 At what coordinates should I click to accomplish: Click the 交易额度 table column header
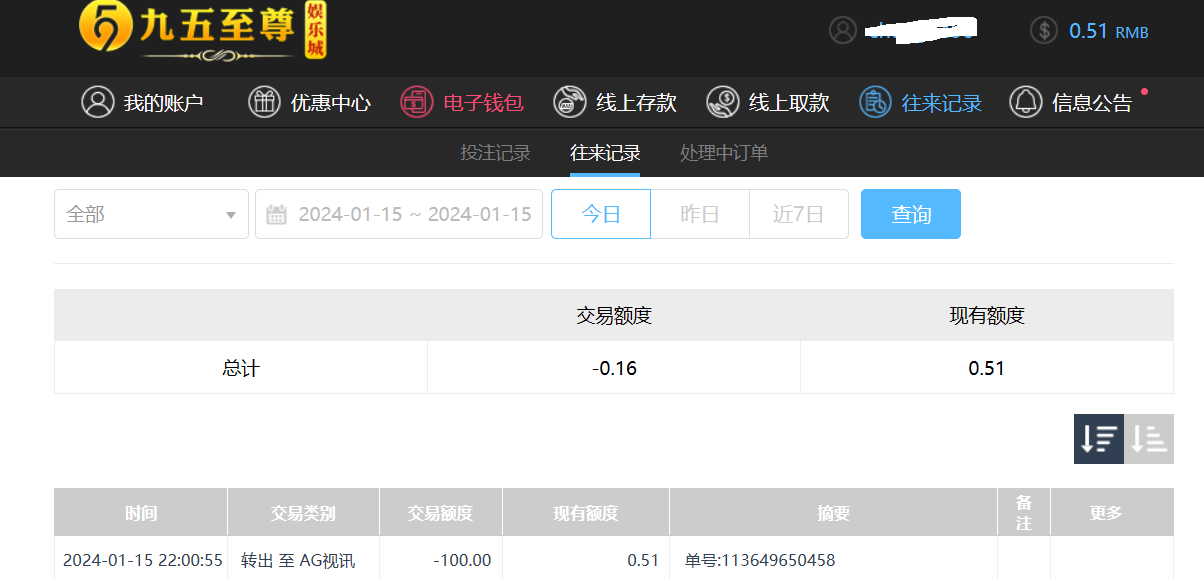441,513
